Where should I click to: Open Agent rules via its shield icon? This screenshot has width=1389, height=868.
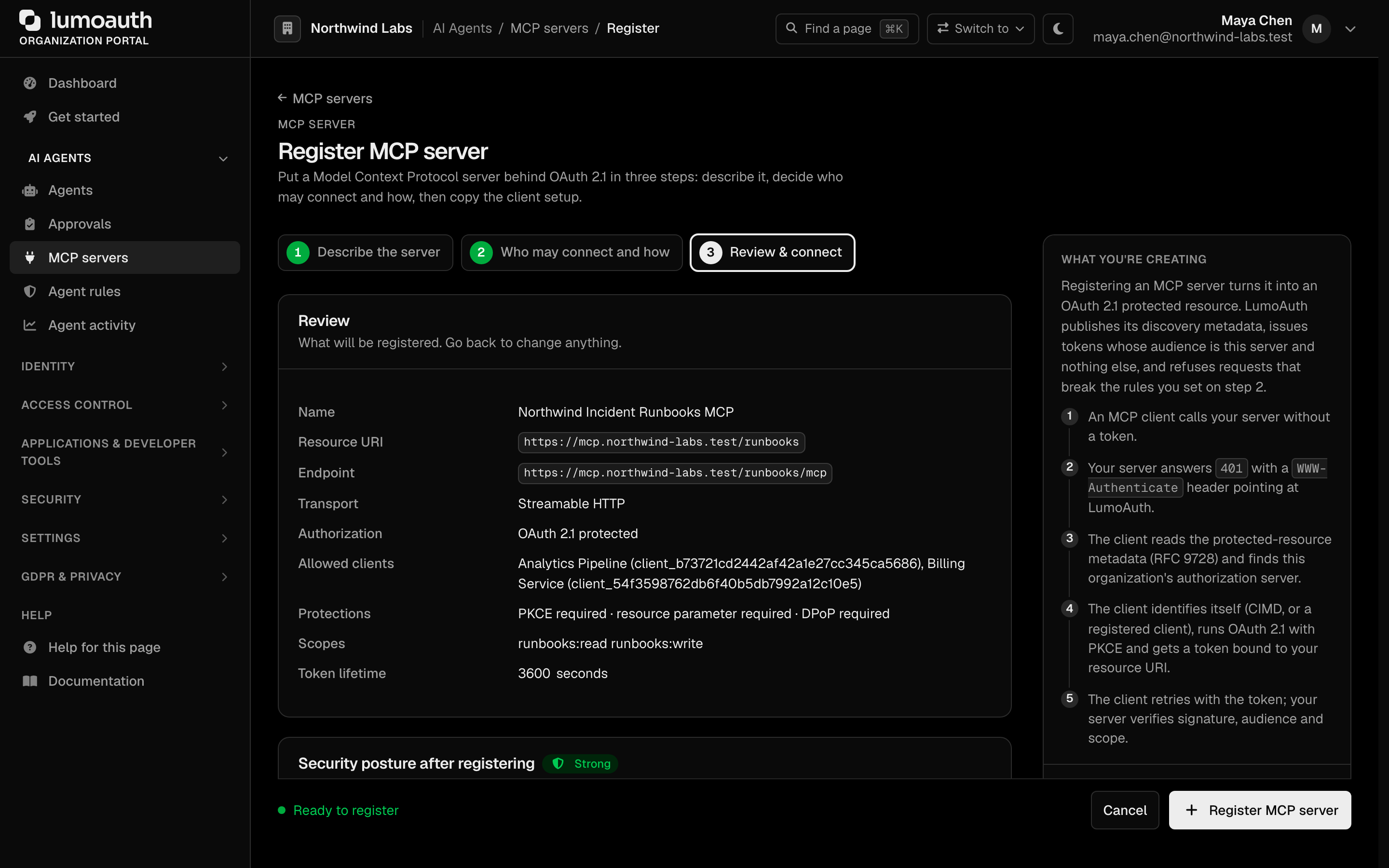(x=30, y=292)
